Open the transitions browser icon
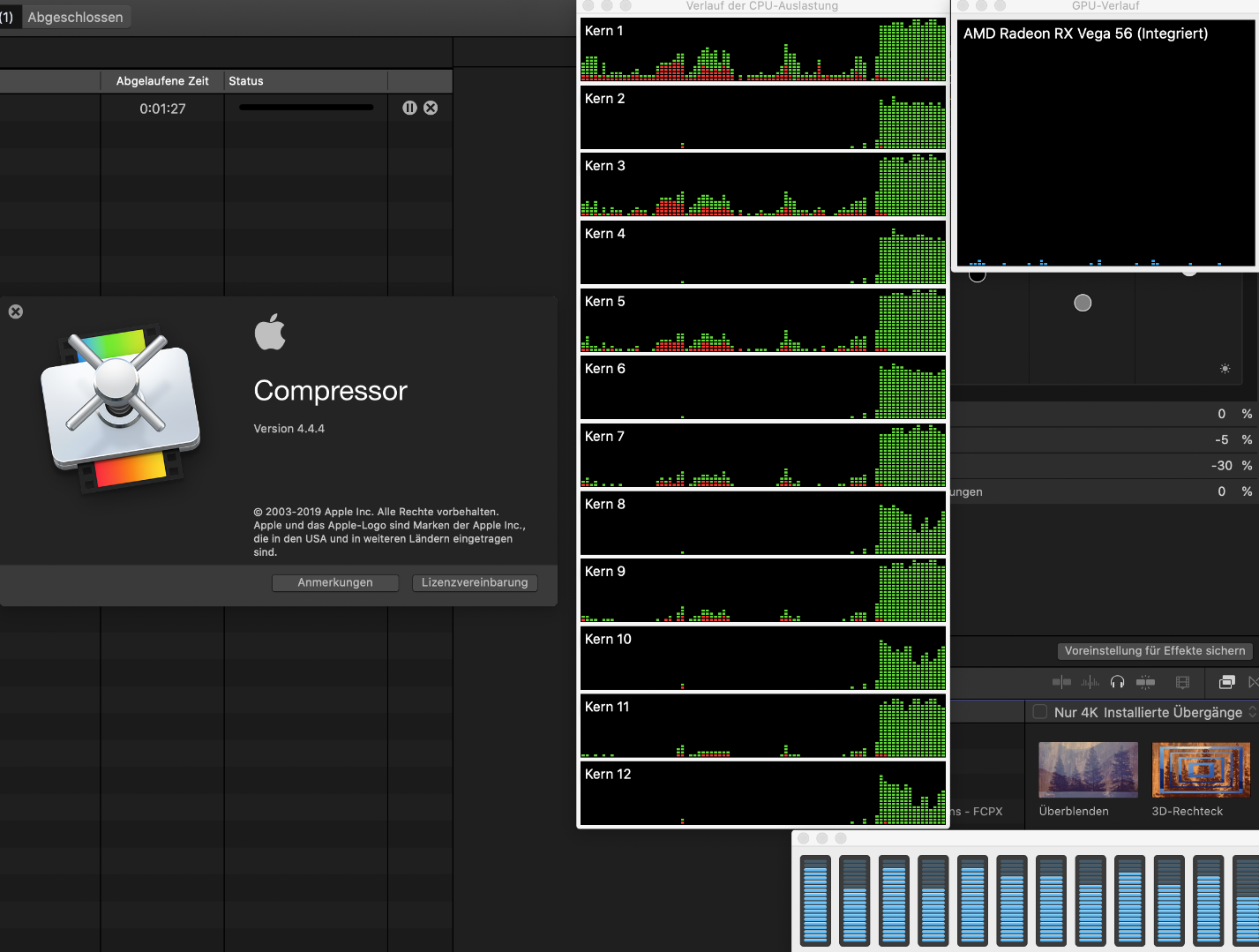This screenshot has height=952, width=1259. [x=1254, y=682]
